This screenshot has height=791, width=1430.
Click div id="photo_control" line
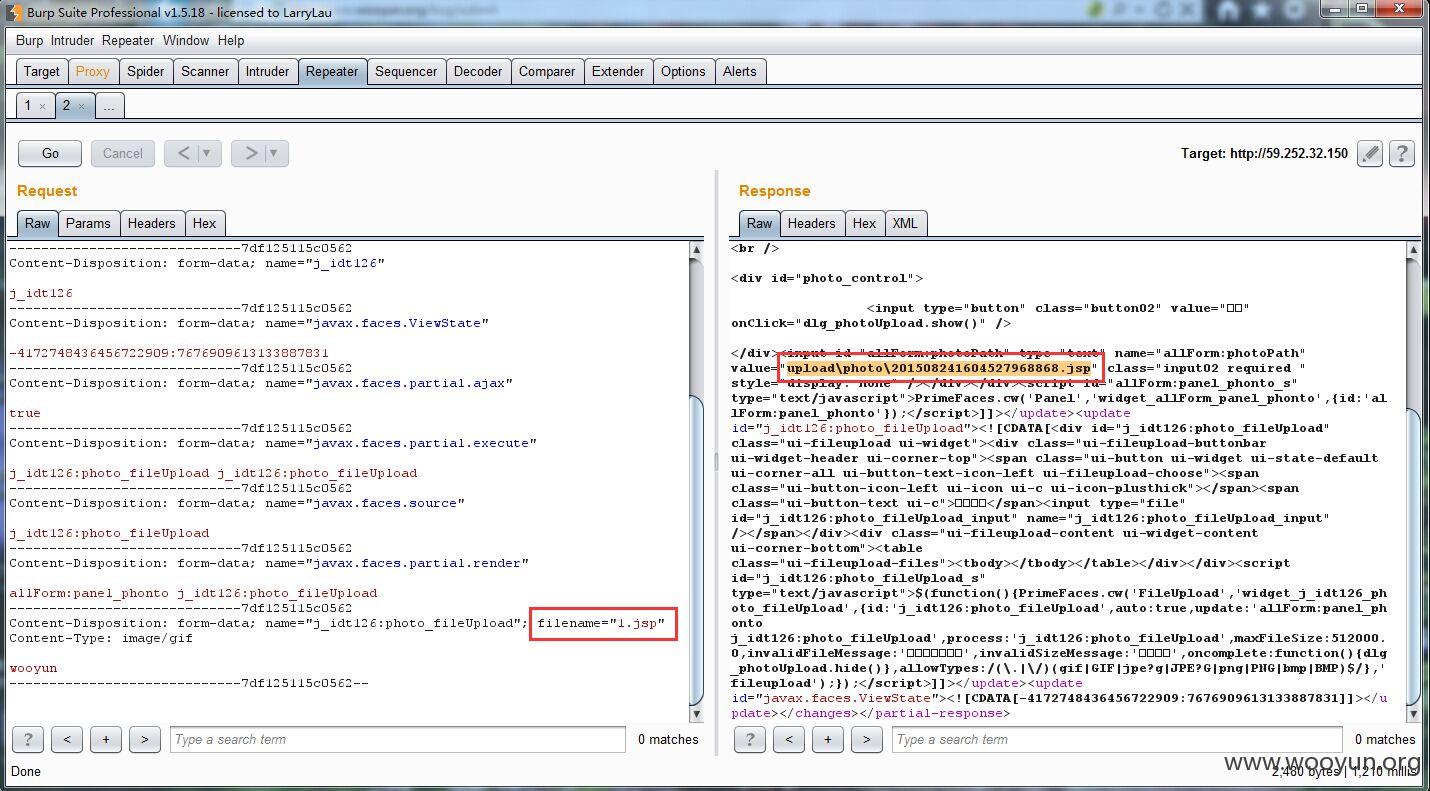click(x=827, y=278)
